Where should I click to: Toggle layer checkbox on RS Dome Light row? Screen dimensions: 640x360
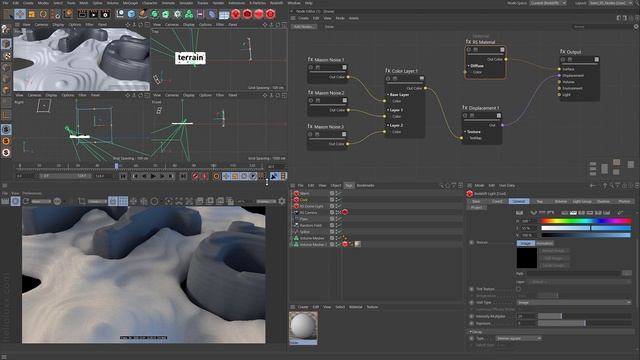332,206
